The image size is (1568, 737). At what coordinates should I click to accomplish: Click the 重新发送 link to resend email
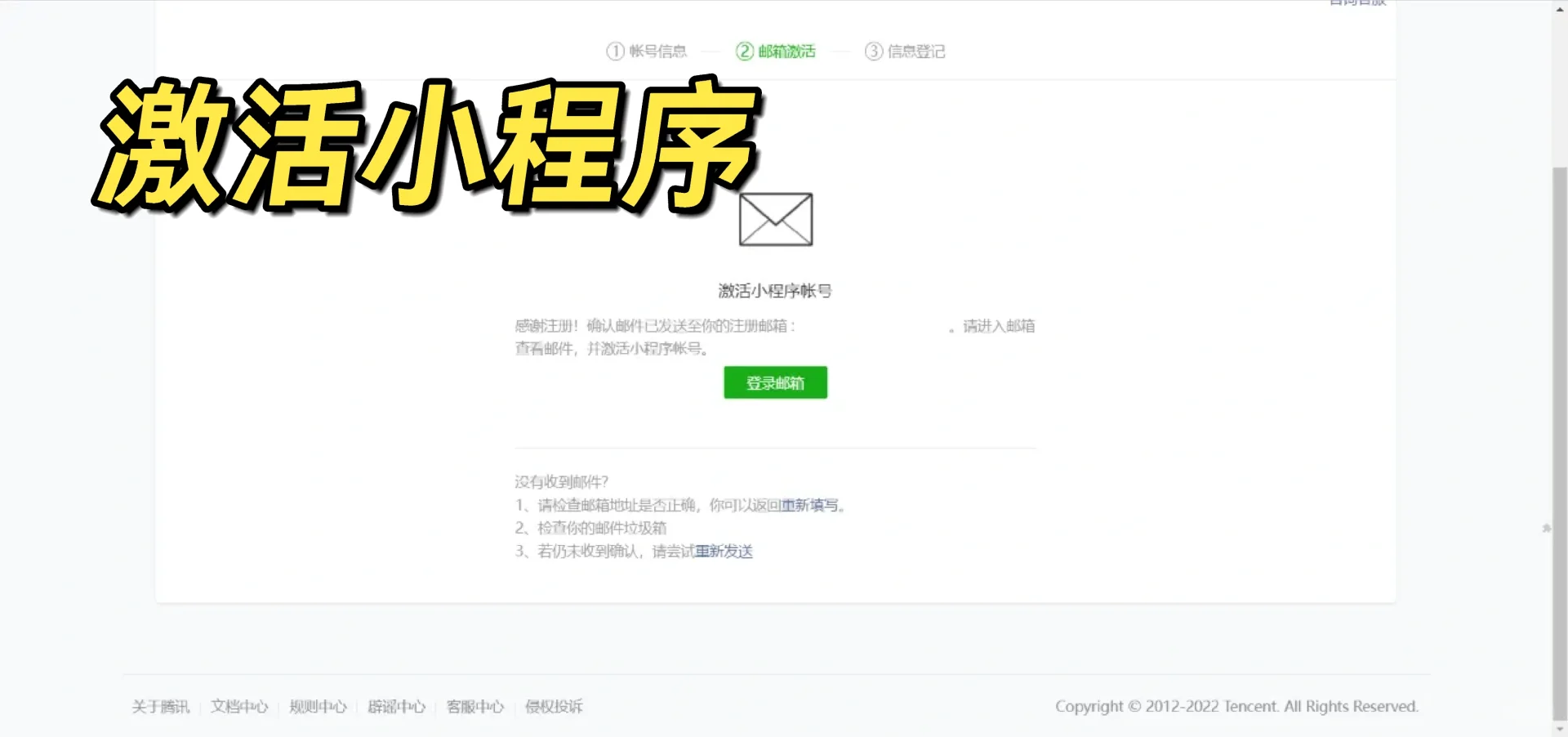tap(724, 552)
